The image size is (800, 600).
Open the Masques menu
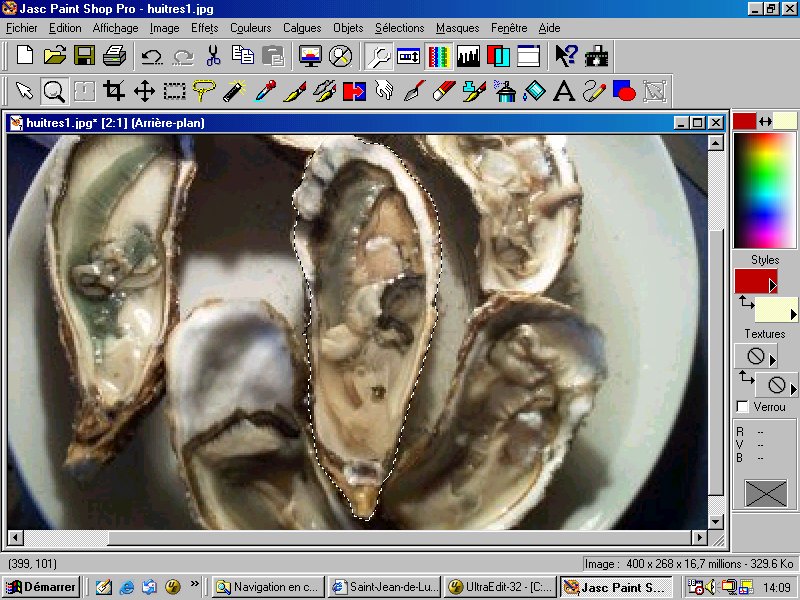pyautogui.click(x=458, y=28)
